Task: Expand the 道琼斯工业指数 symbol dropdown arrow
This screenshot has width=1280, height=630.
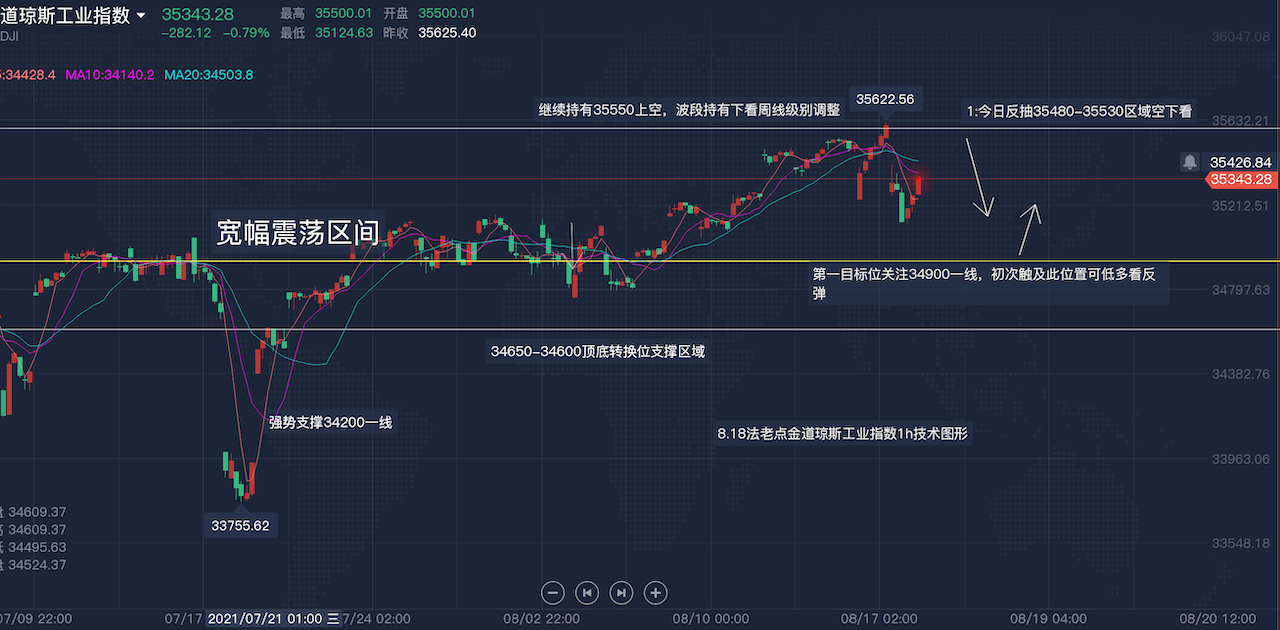Action: 141,16
